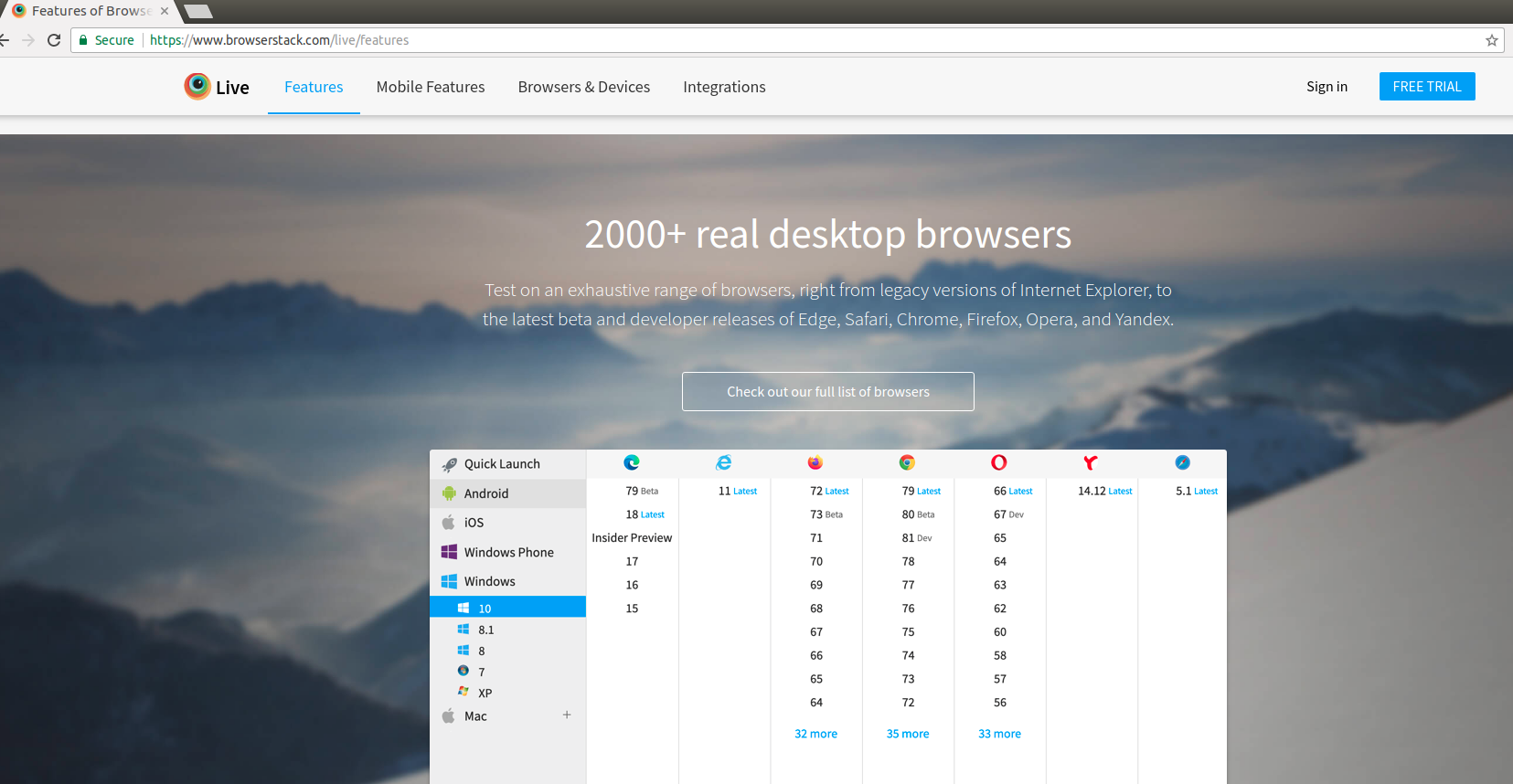This screenshot has height=784, width=1513.
Task: Show 35 more Chrome versions
Action: click(x=908, y=734)
